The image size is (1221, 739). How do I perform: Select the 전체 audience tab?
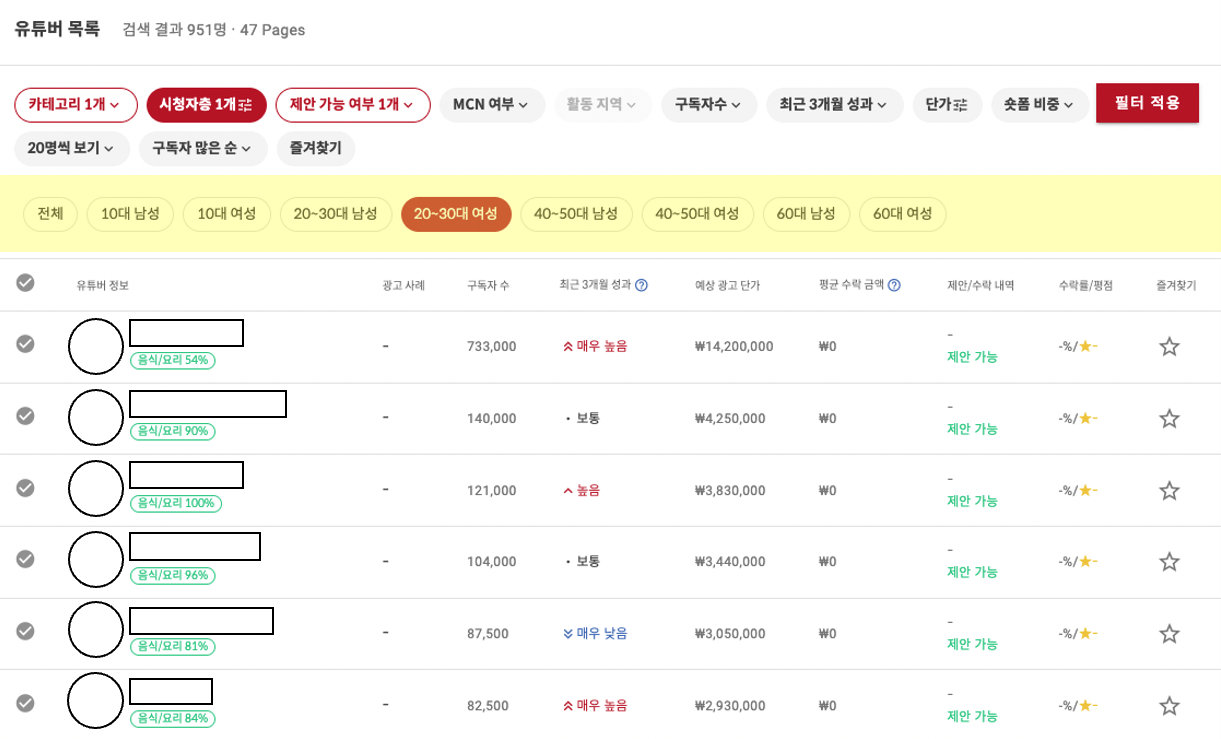coord(49,213)
